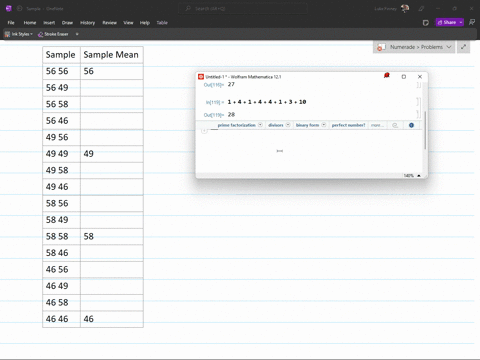Close the Mathematica window
Image resolution: width=480 pixels, height=360 pixels.
tap(420, 77)
